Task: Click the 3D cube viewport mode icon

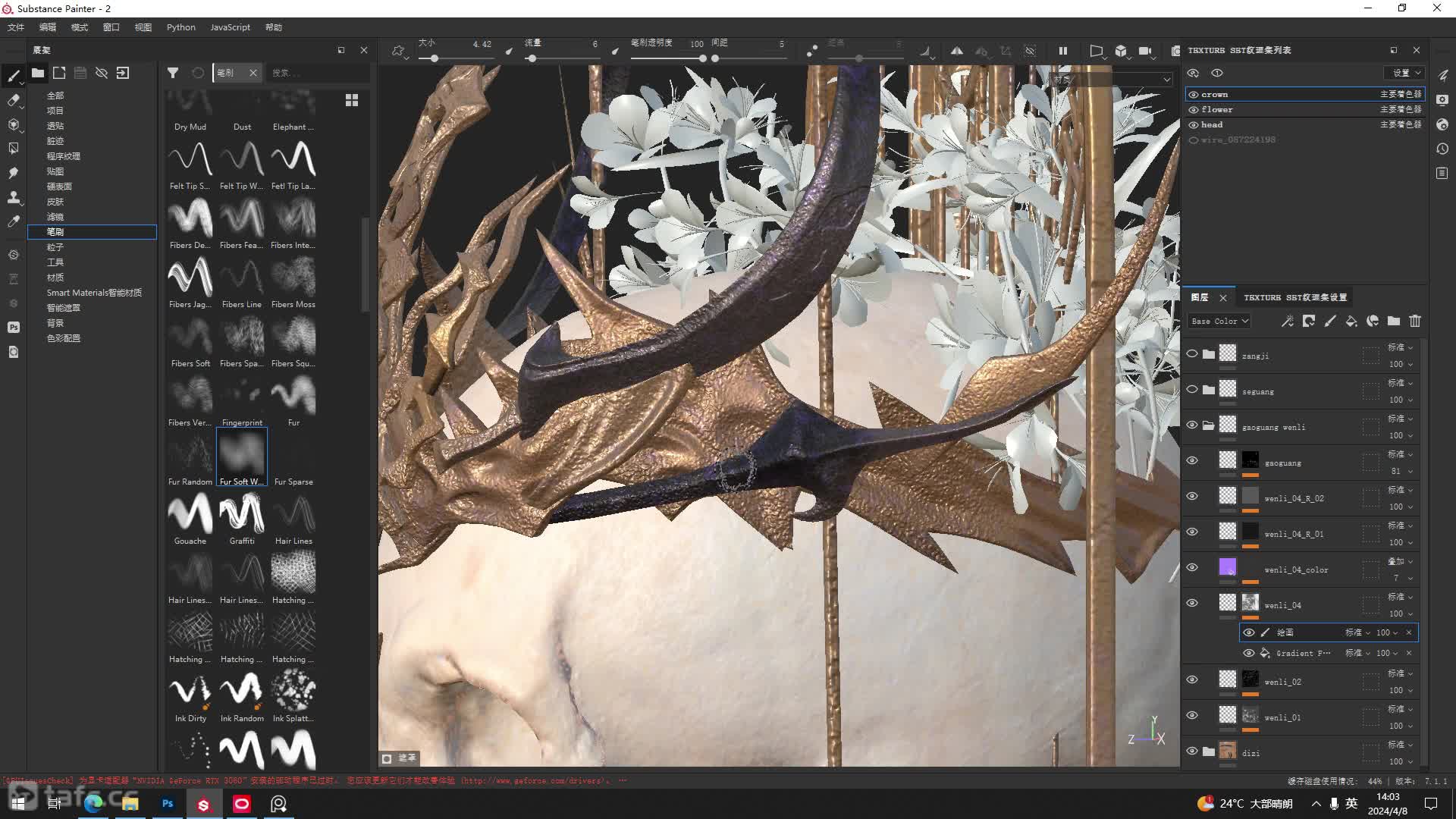Action: (x=1121, y=51)
